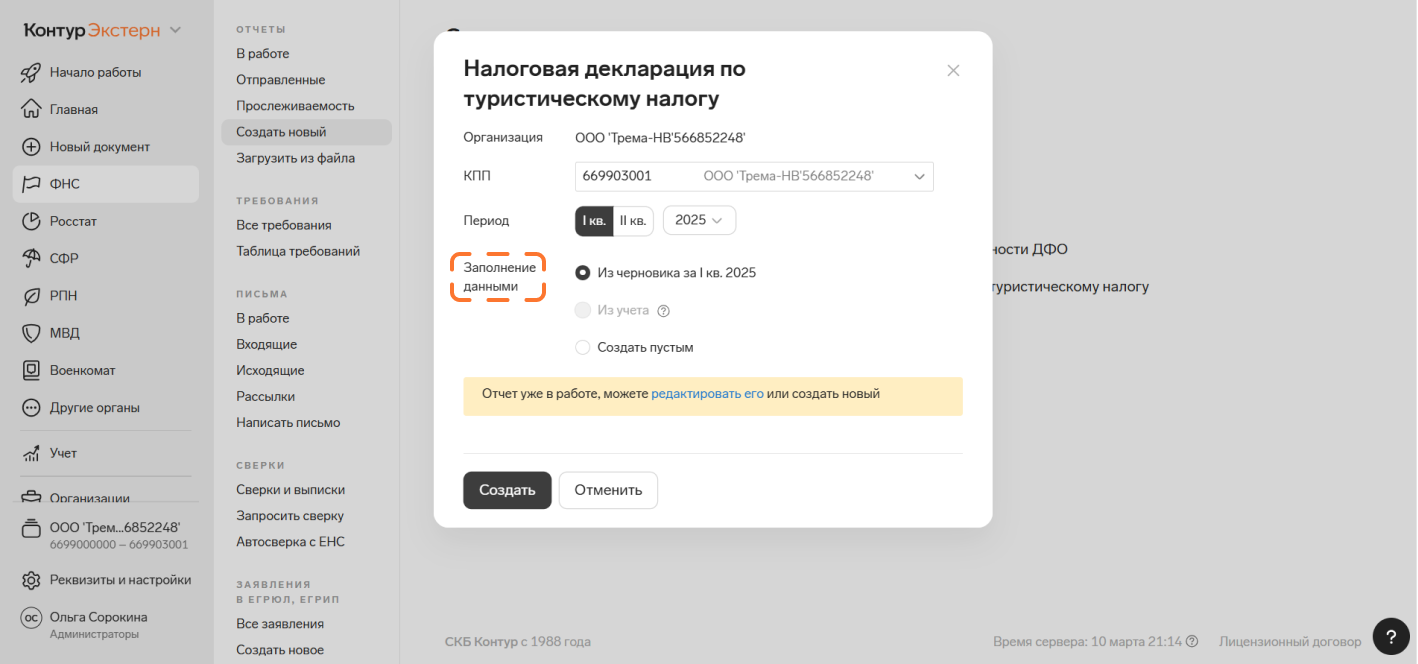
Task: Expand the КПП combo box
Action: (x=754, y=176)
